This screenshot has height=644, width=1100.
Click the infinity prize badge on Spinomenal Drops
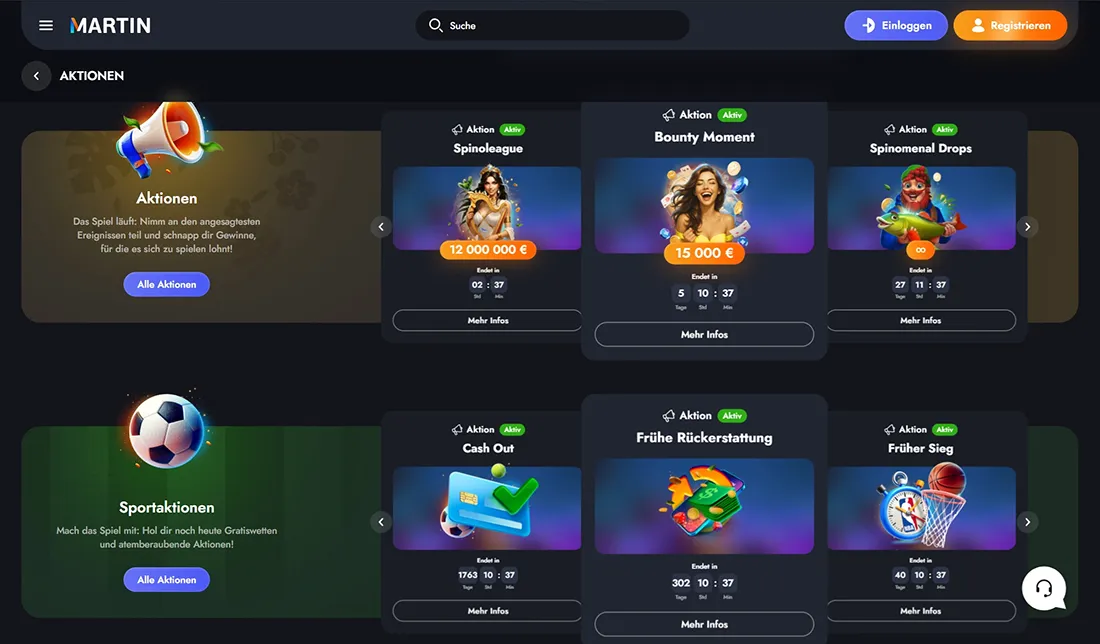pos(920,249)
